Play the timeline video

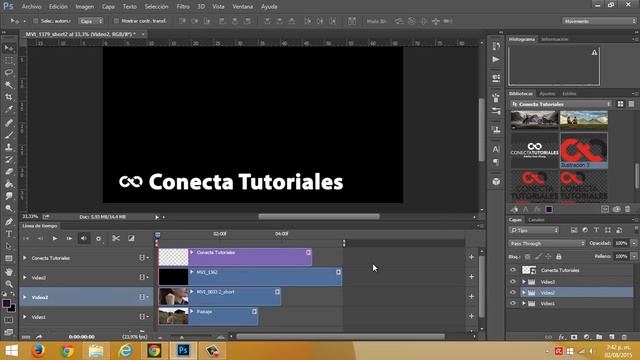pyautogui.click(x=55, y=238)
